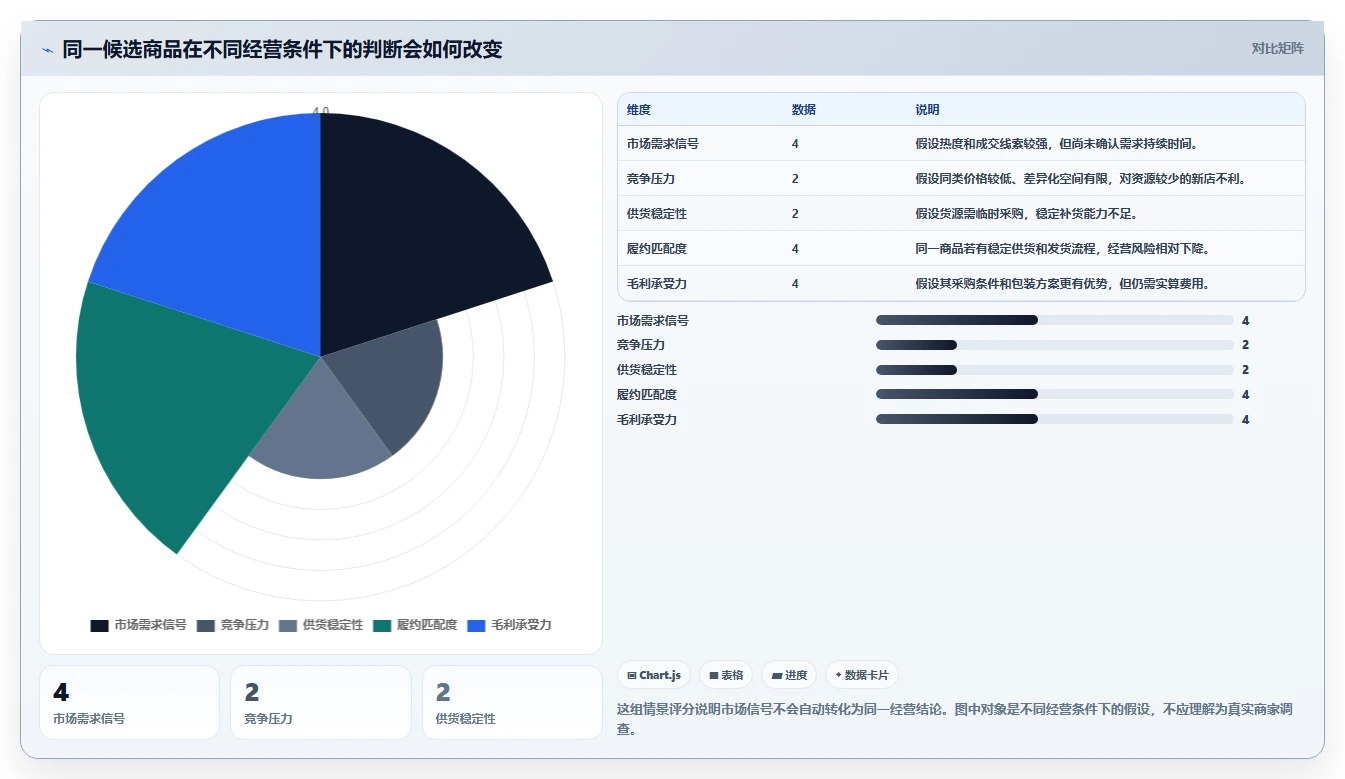This screenshot has height=779, width=1345.
Task: Click value 2 in 供货稳定性 table row
Action: click(x=795, y=214)
